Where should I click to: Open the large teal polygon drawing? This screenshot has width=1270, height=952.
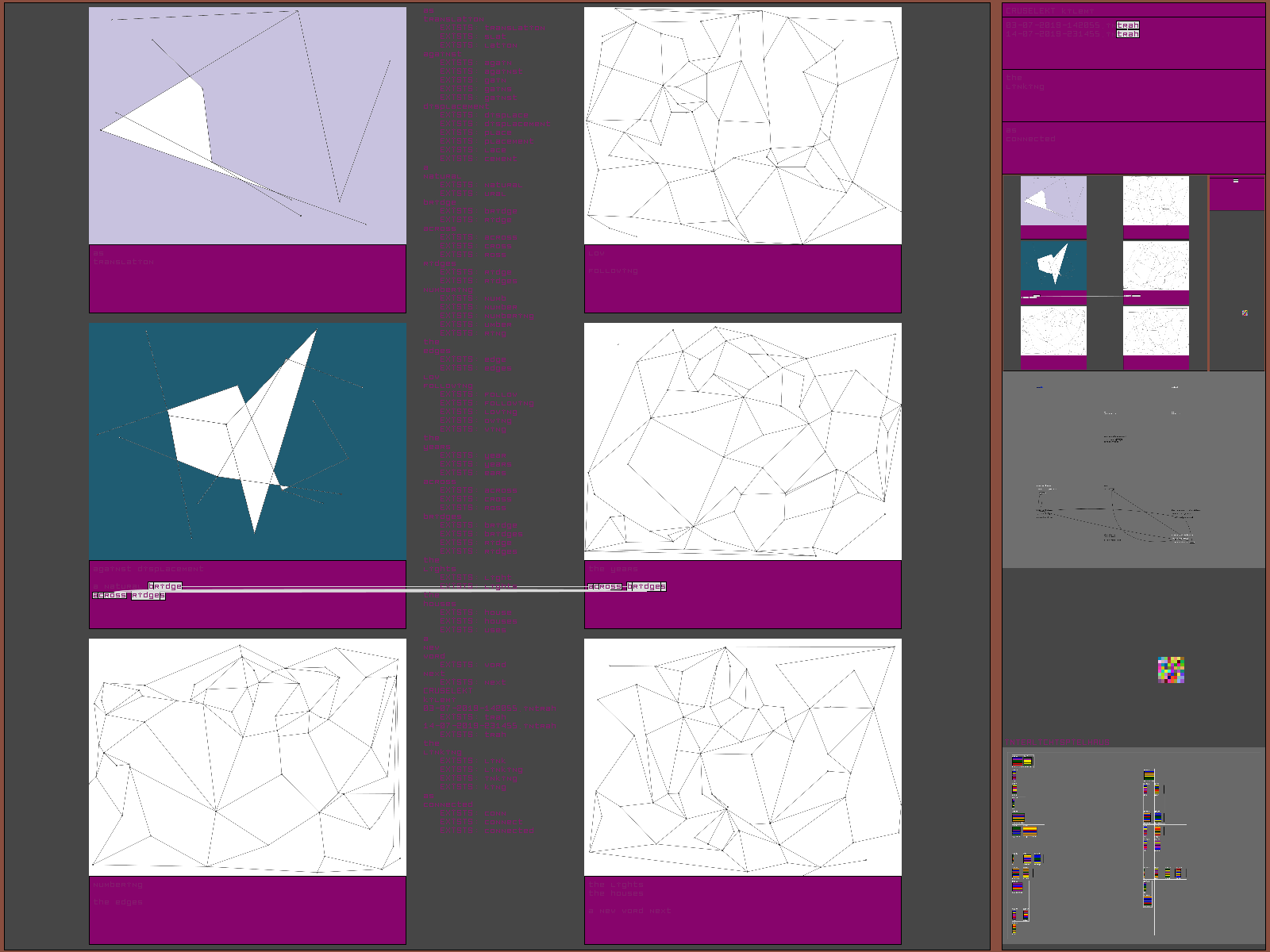pos(248,441)
